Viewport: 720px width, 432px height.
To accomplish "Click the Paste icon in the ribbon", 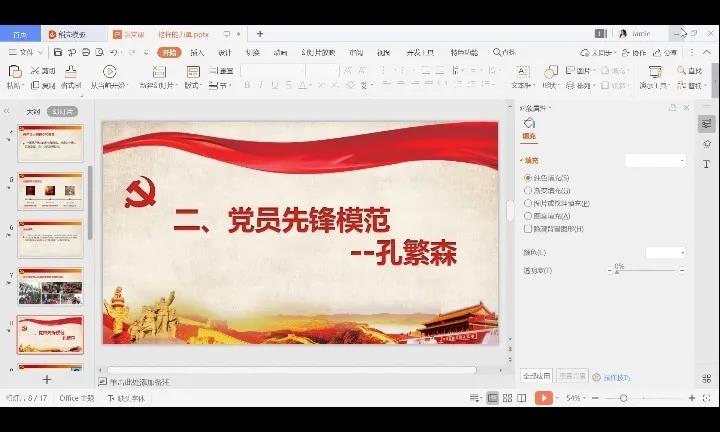I will 14,72.
